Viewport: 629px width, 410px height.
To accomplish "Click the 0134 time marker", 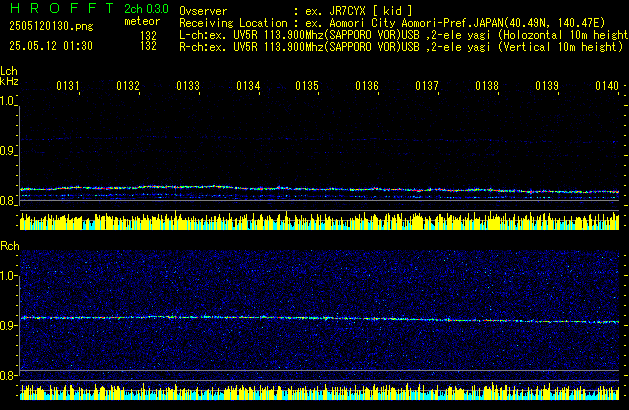I will pos(248,86).
